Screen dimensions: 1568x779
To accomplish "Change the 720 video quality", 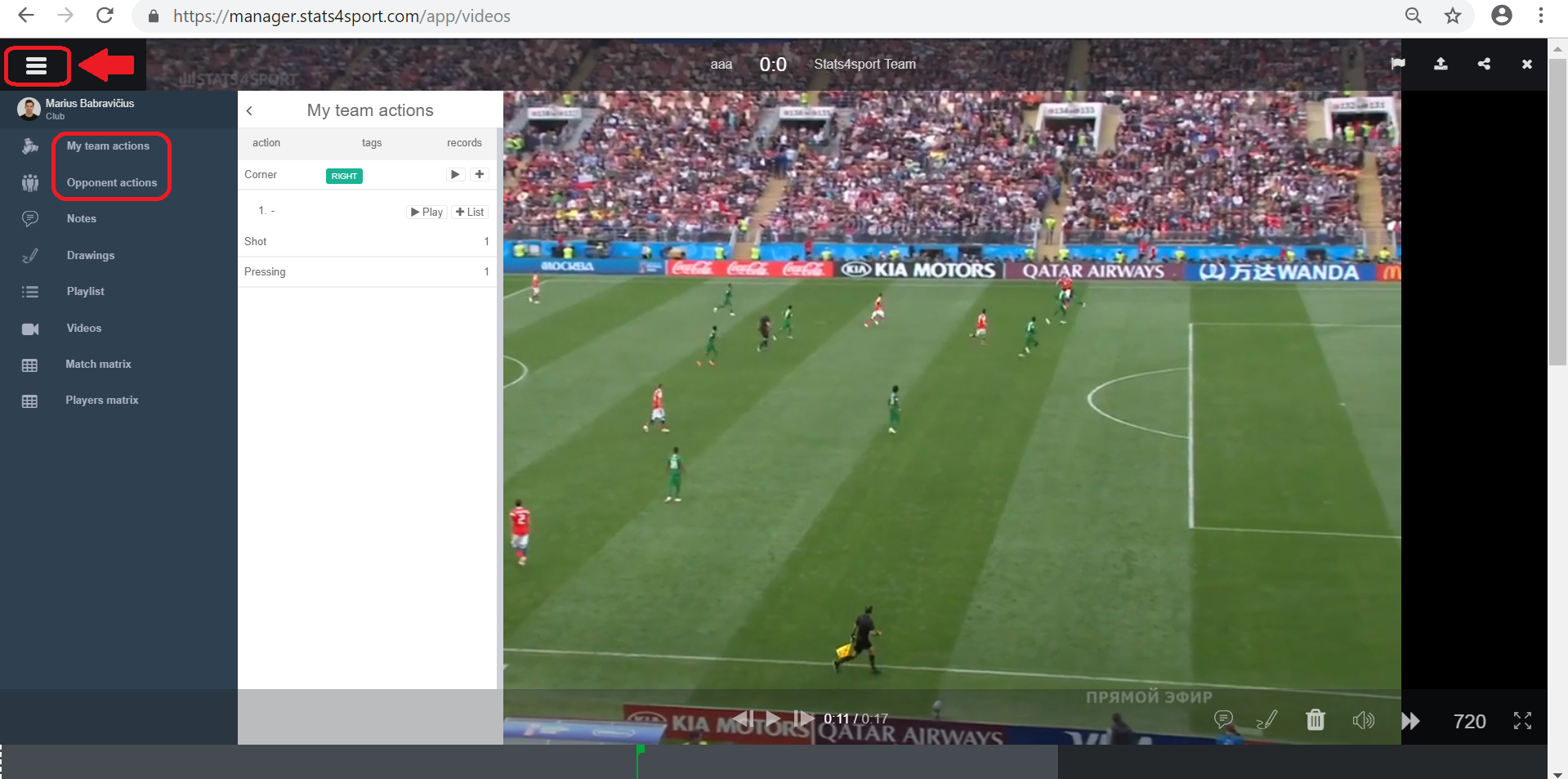I will tap(1469, 722).
